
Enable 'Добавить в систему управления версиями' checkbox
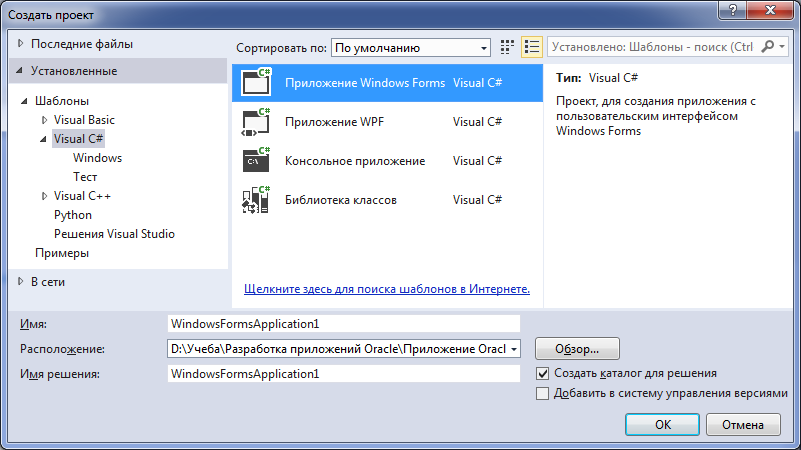pyautogui.click(x=543, y=393)
